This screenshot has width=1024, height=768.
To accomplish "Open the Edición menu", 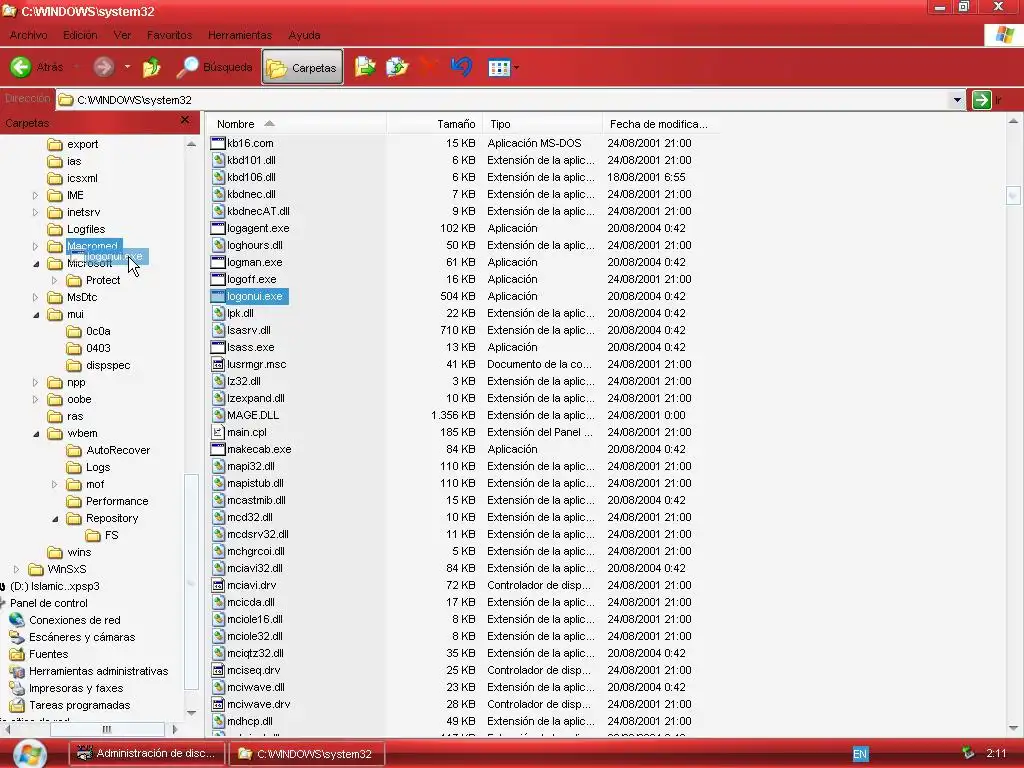I will pyautogui.click(x=80, y=35).
